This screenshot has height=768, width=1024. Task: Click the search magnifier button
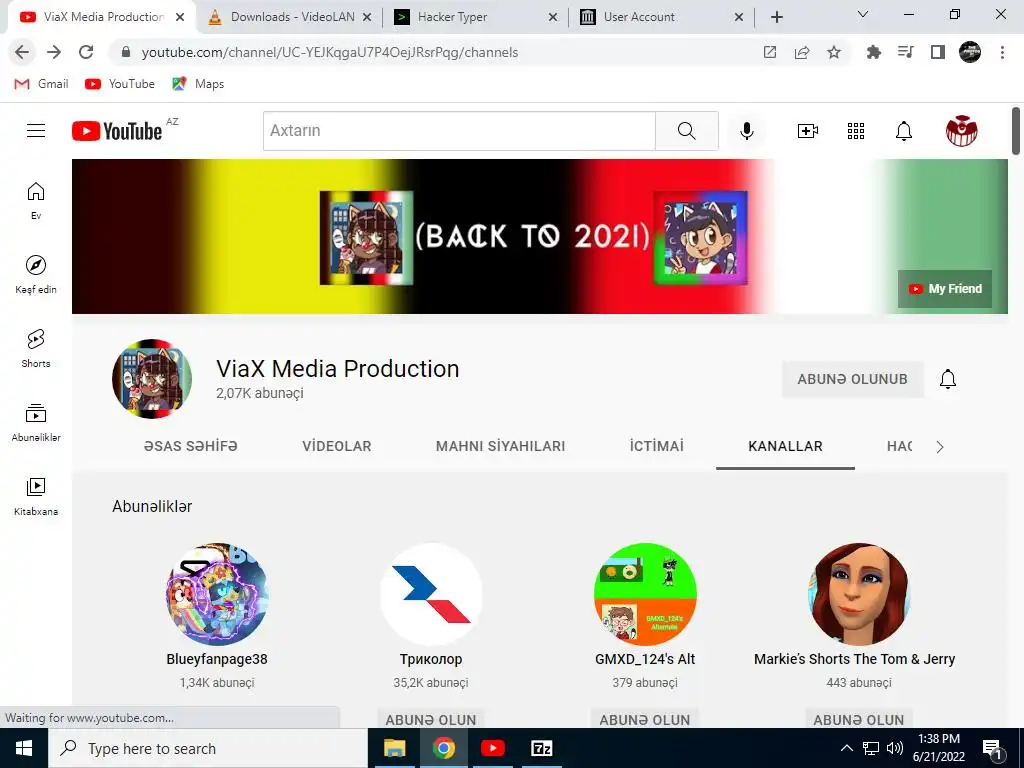pos(686,131)
